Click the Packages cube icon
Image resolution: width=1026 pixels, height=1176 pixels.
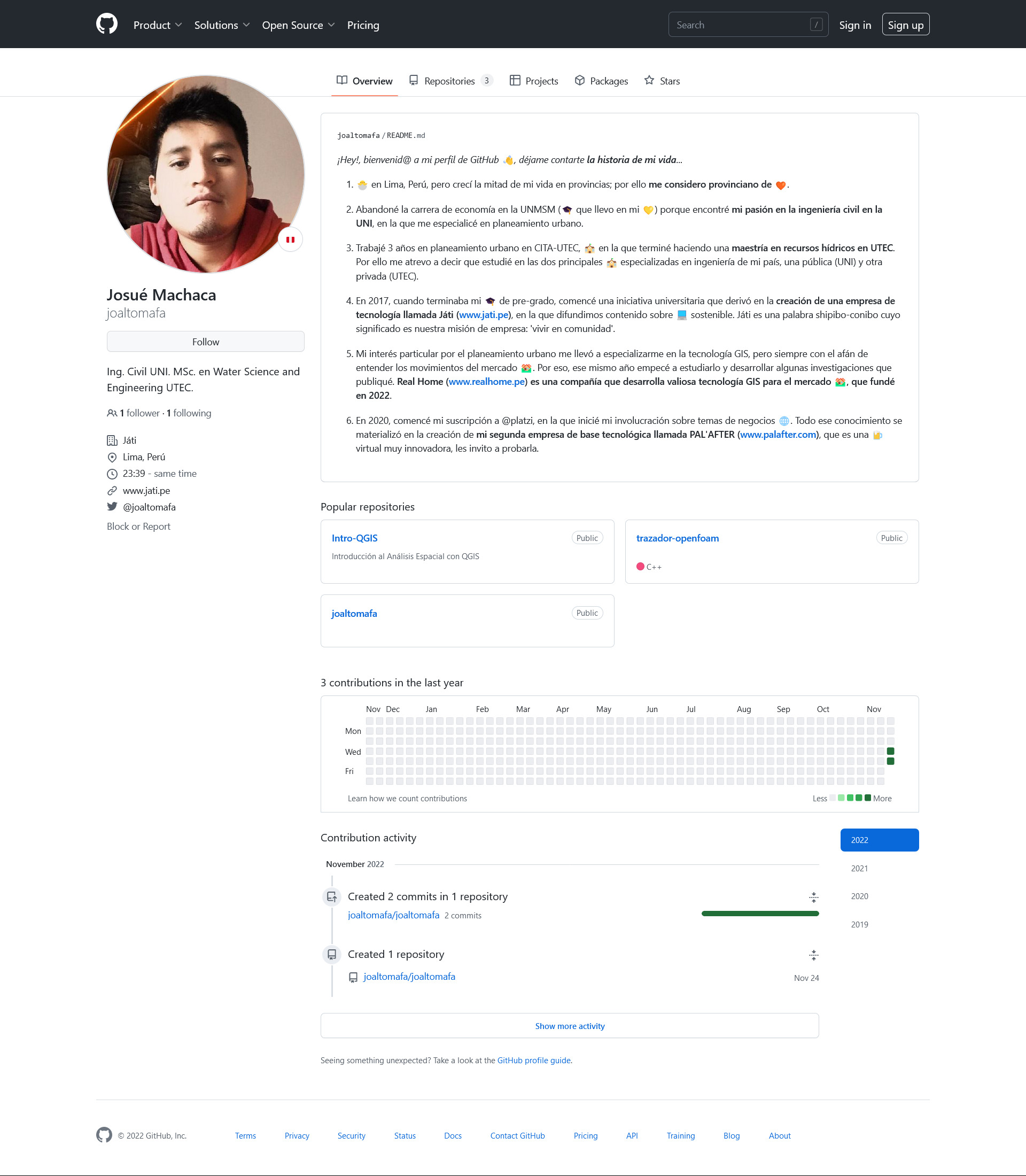point(579,81)
